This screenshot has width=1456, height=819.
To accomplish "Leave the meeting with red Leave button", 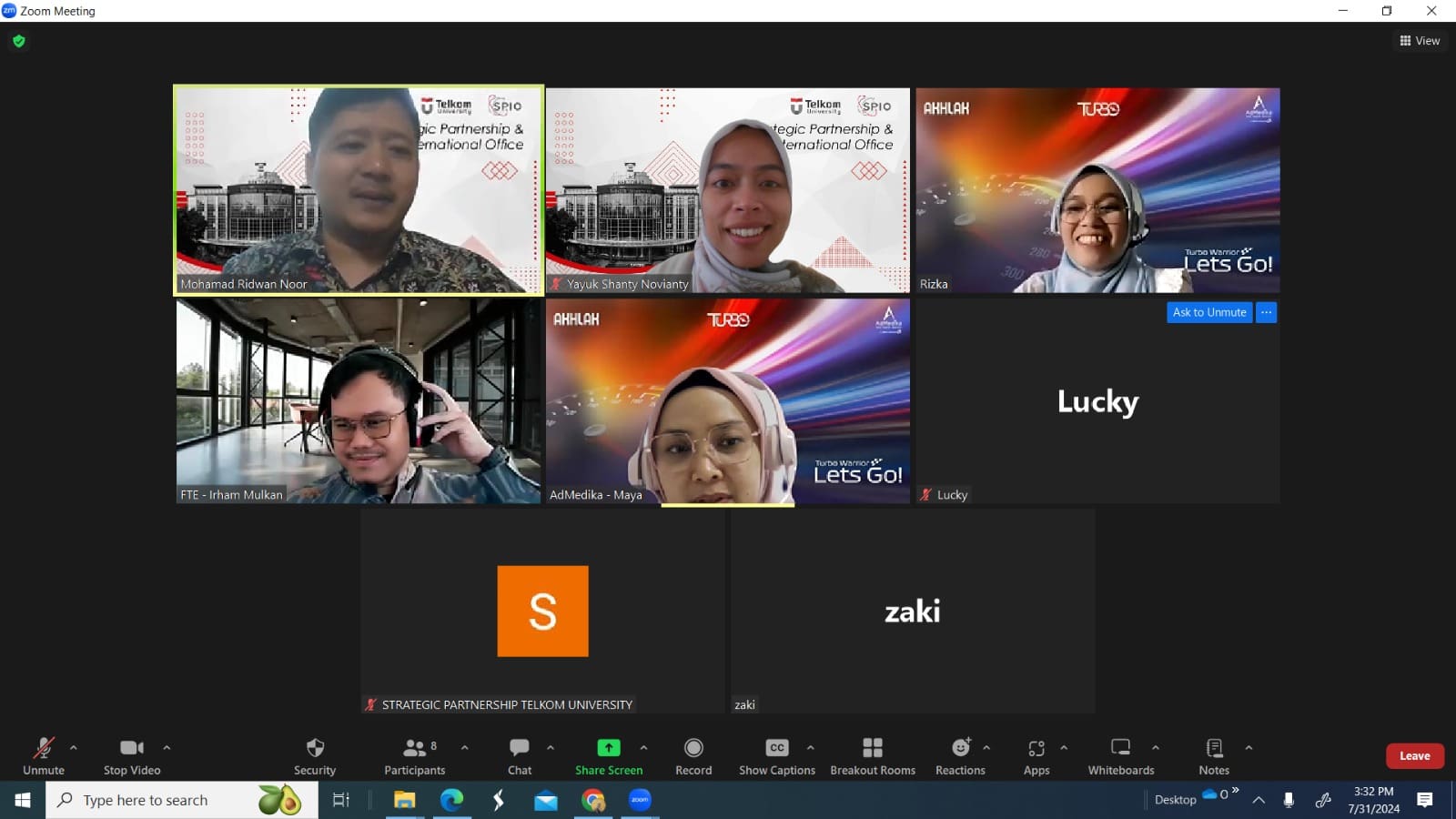I will [1415, 755].
